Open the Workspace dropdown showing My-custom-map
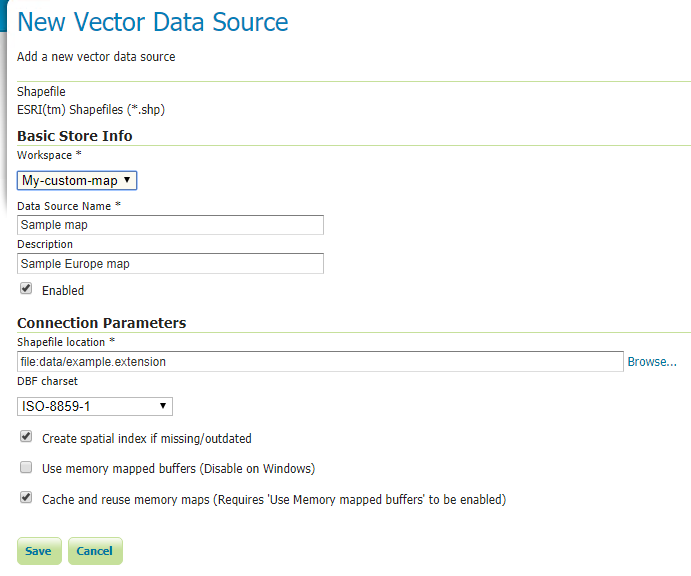The image size is (691, 576). click(x=77, y=181)
